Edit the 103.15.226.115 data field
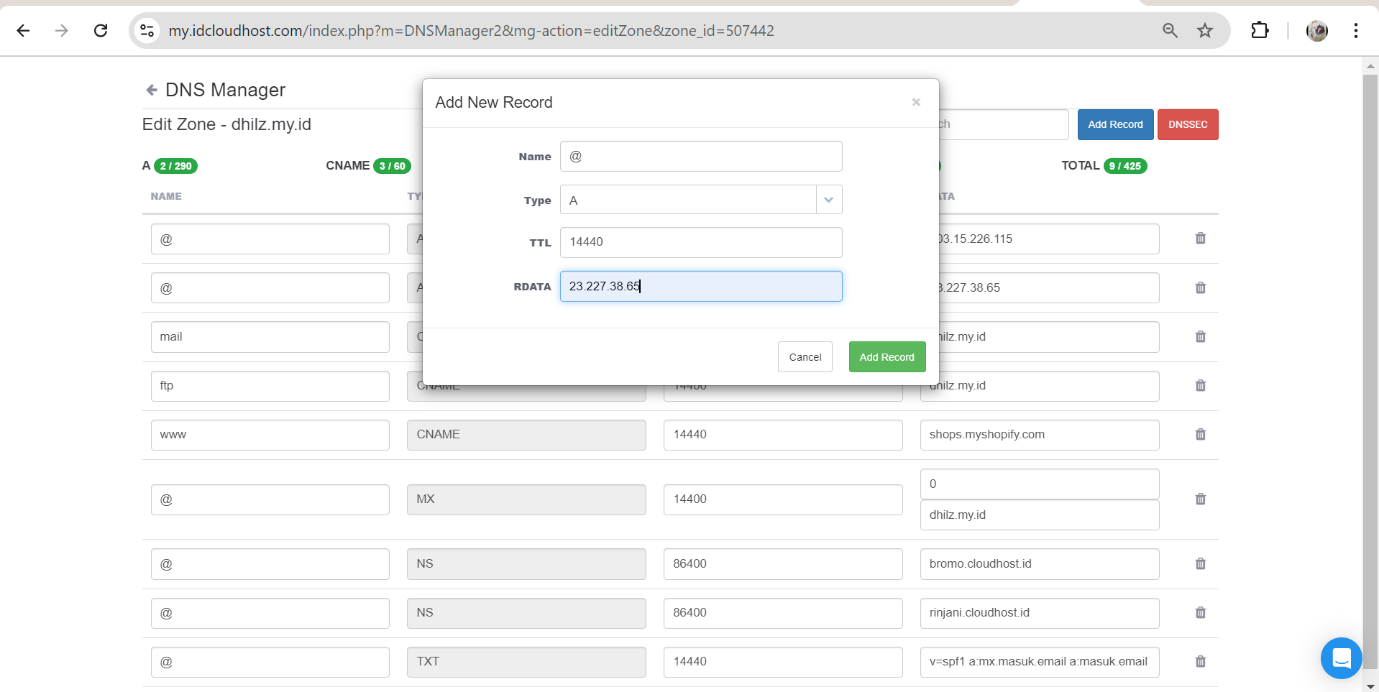The image size is (1379, 692). click(x=1049, y=239)
